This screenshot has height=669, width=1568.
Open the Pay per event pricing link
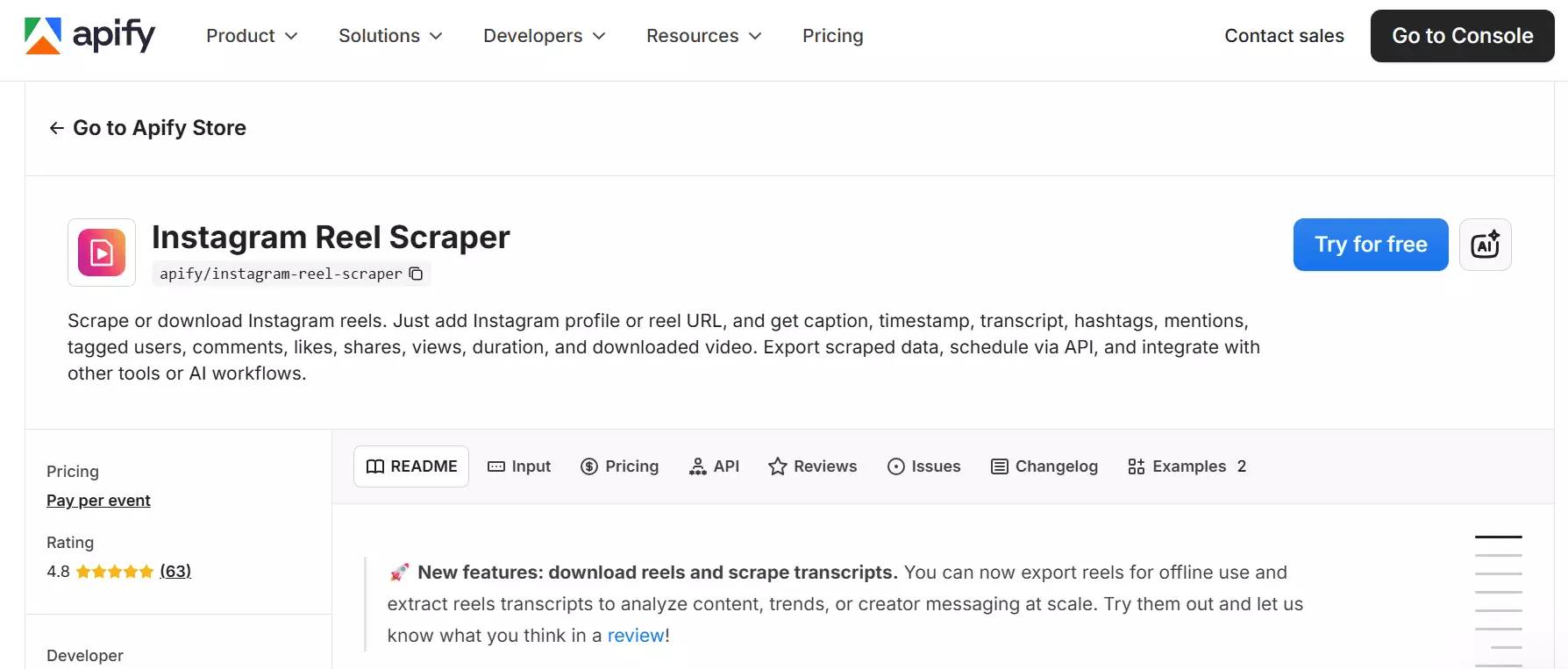click(98, 500)
